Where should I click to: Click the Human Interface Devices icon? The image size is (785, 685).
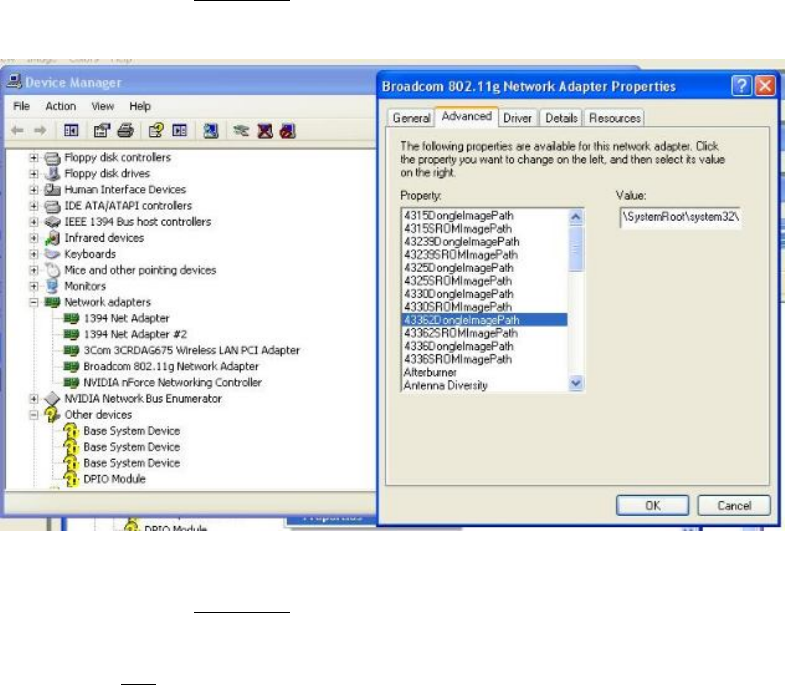[x=52, y=190]
